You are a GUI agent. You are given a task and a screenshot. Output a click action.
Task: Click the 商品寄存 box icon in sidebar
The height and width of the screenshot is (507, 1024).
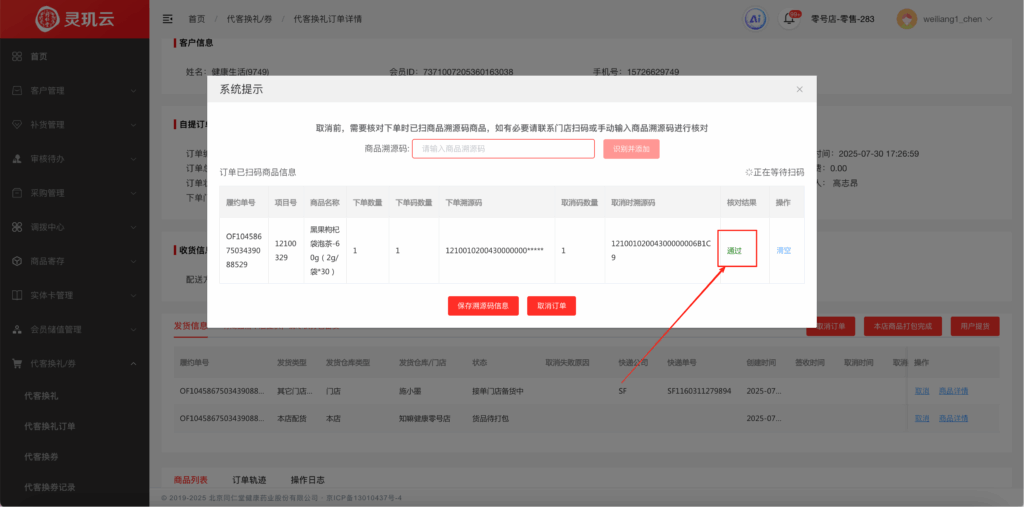(x=17, y=261)
